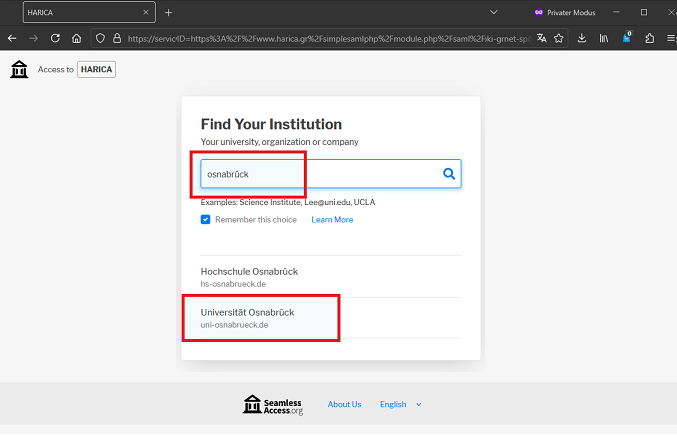The width and height of the screenshot is (677, 435).
Task: Close the HARICA tab
Action: 146,13
